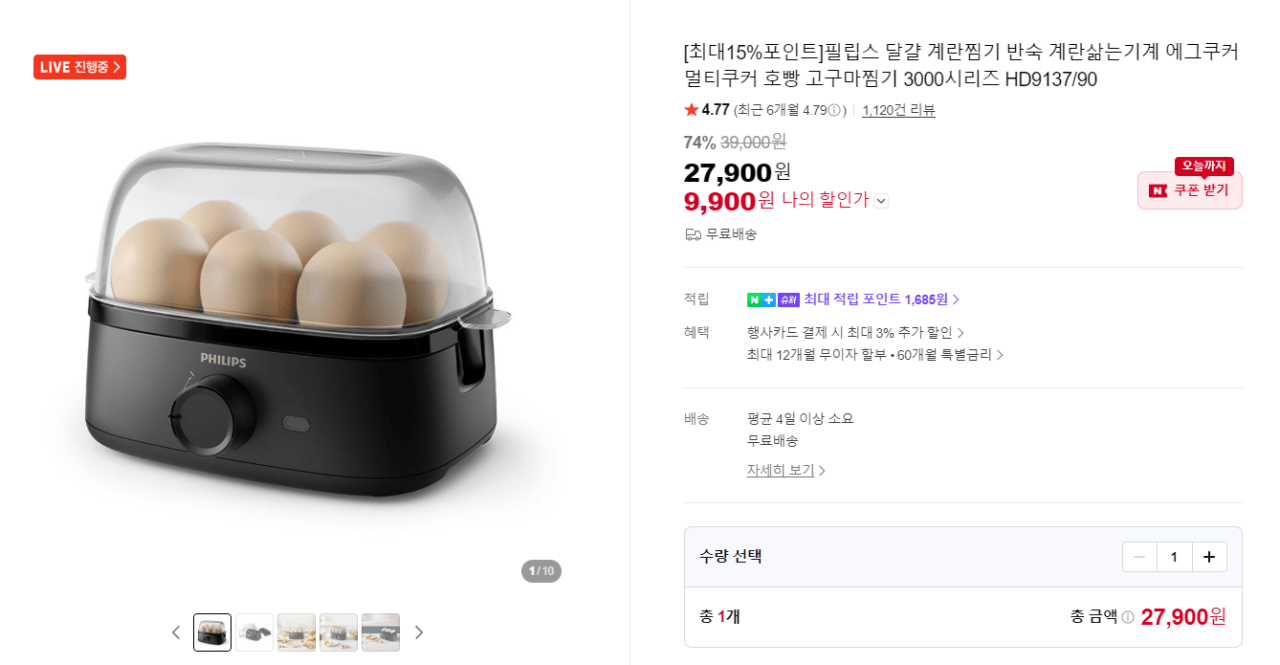Increase quantity with the plus button

[1209, 556]
